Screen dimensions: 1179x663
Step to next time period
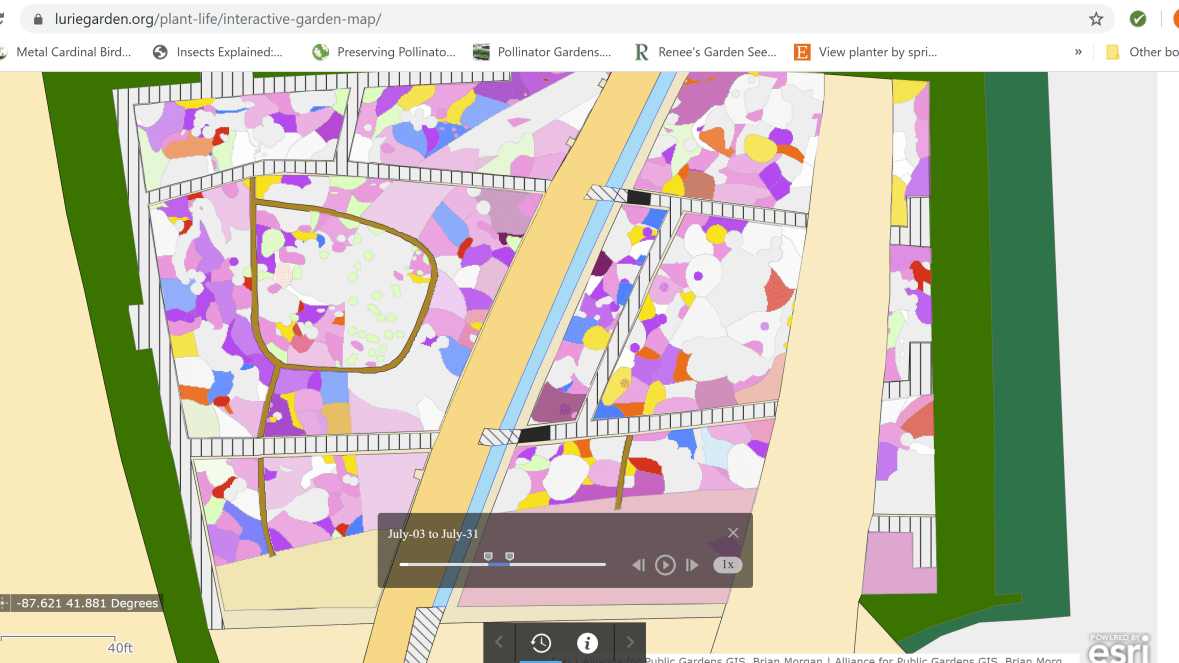tap(692, 565)
